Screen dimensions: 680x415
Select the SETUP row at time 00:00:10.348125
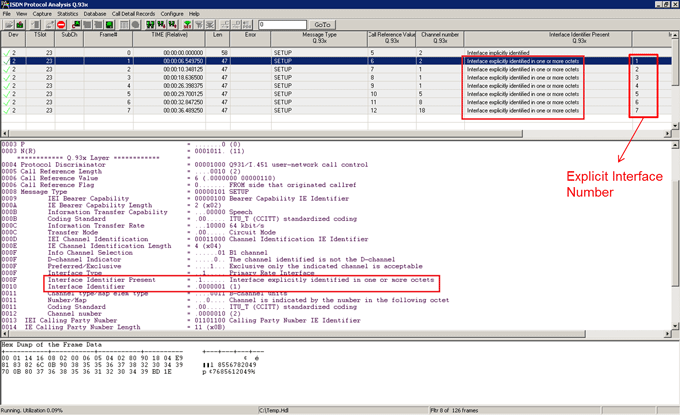coord(336,69)
